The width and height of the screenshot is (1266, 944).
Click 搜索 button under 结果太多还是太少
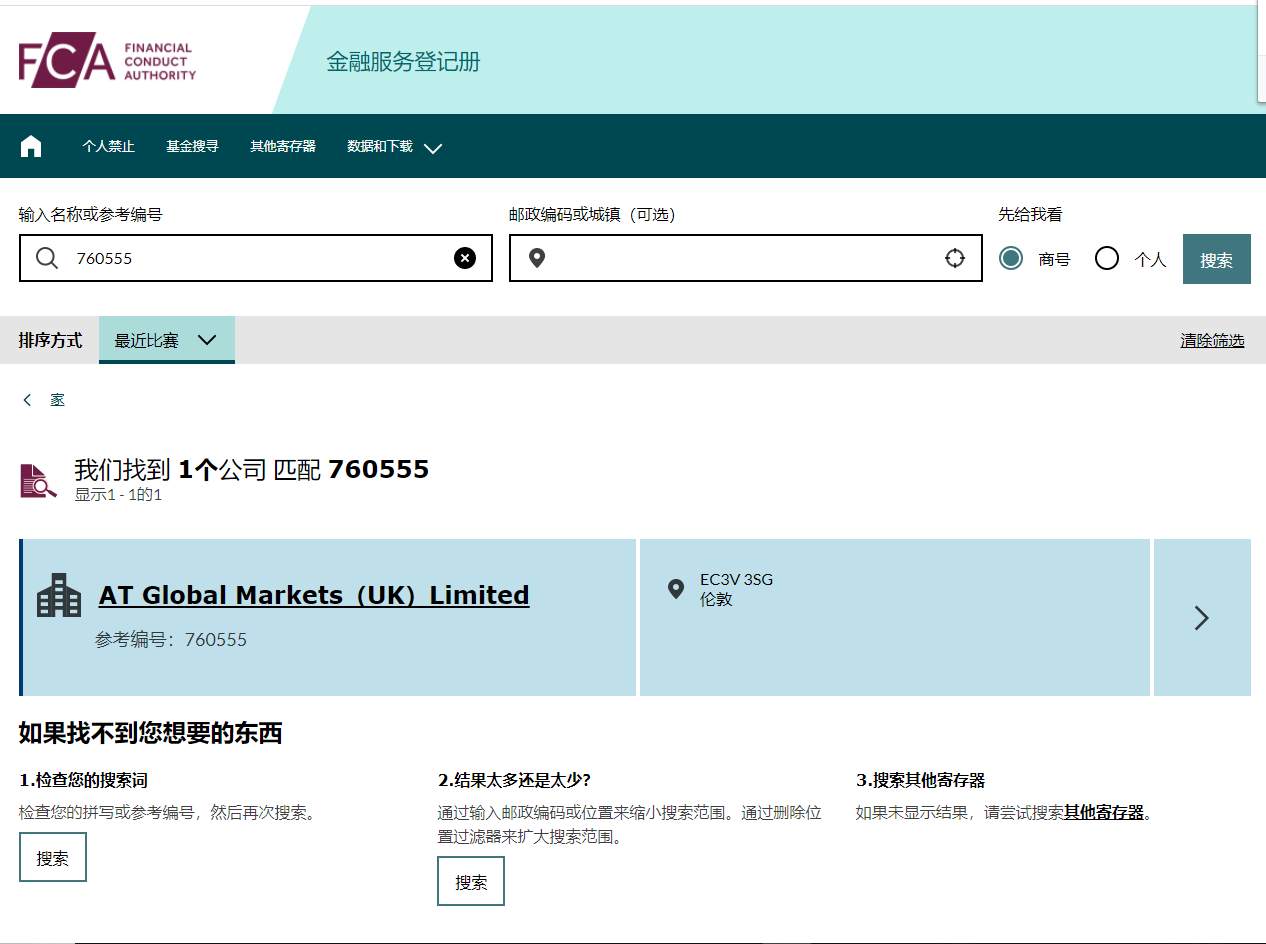(470, 881)
